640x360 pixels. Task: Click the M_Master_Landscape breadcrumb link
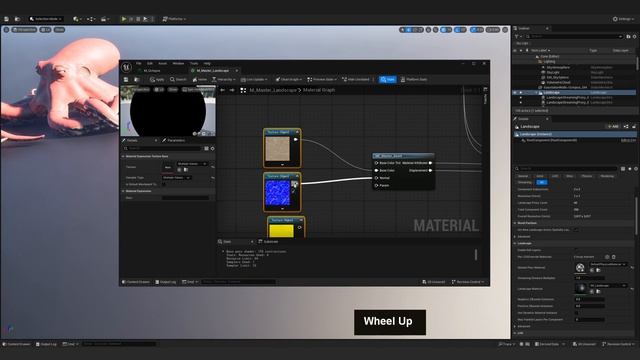(273, 90)
